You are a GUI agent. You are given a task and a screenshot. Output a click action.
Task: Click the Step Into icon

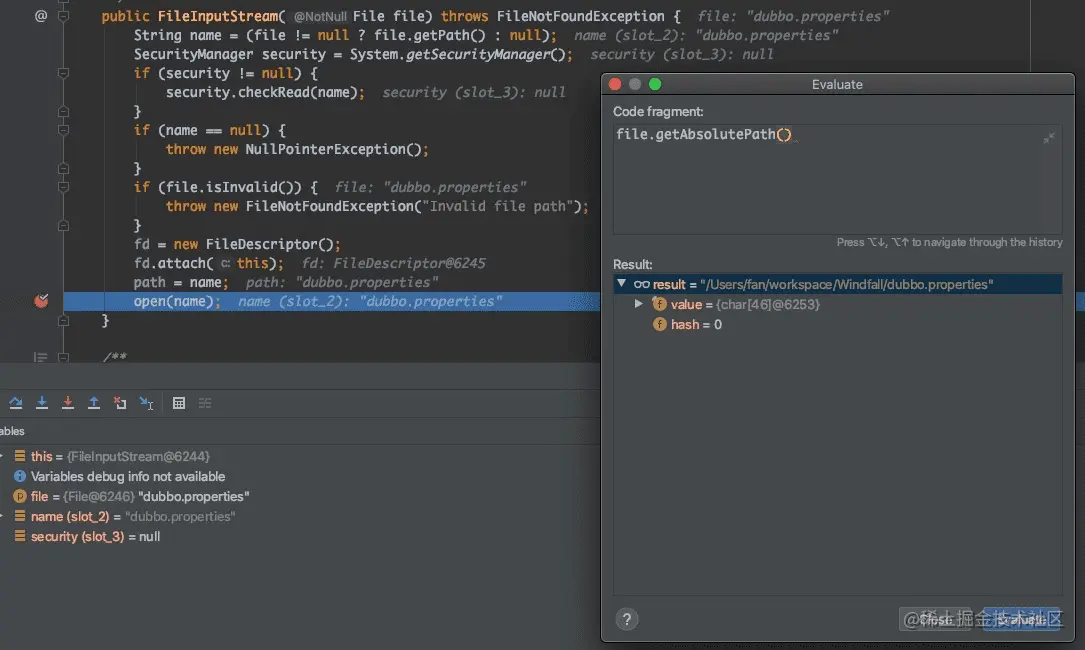pyautogui.click(x=41, y=402)
